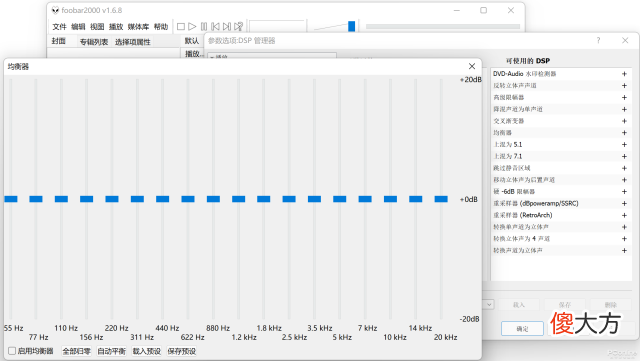
Task: Click the 110 Hz equalizer band slider
Action: tap(61, 199)
